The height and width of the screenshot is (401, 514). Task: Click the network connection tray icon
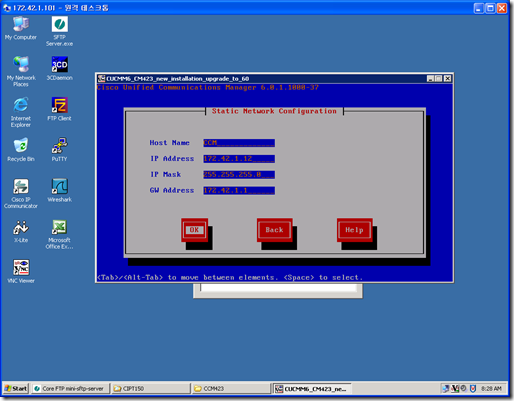(446, 388)
